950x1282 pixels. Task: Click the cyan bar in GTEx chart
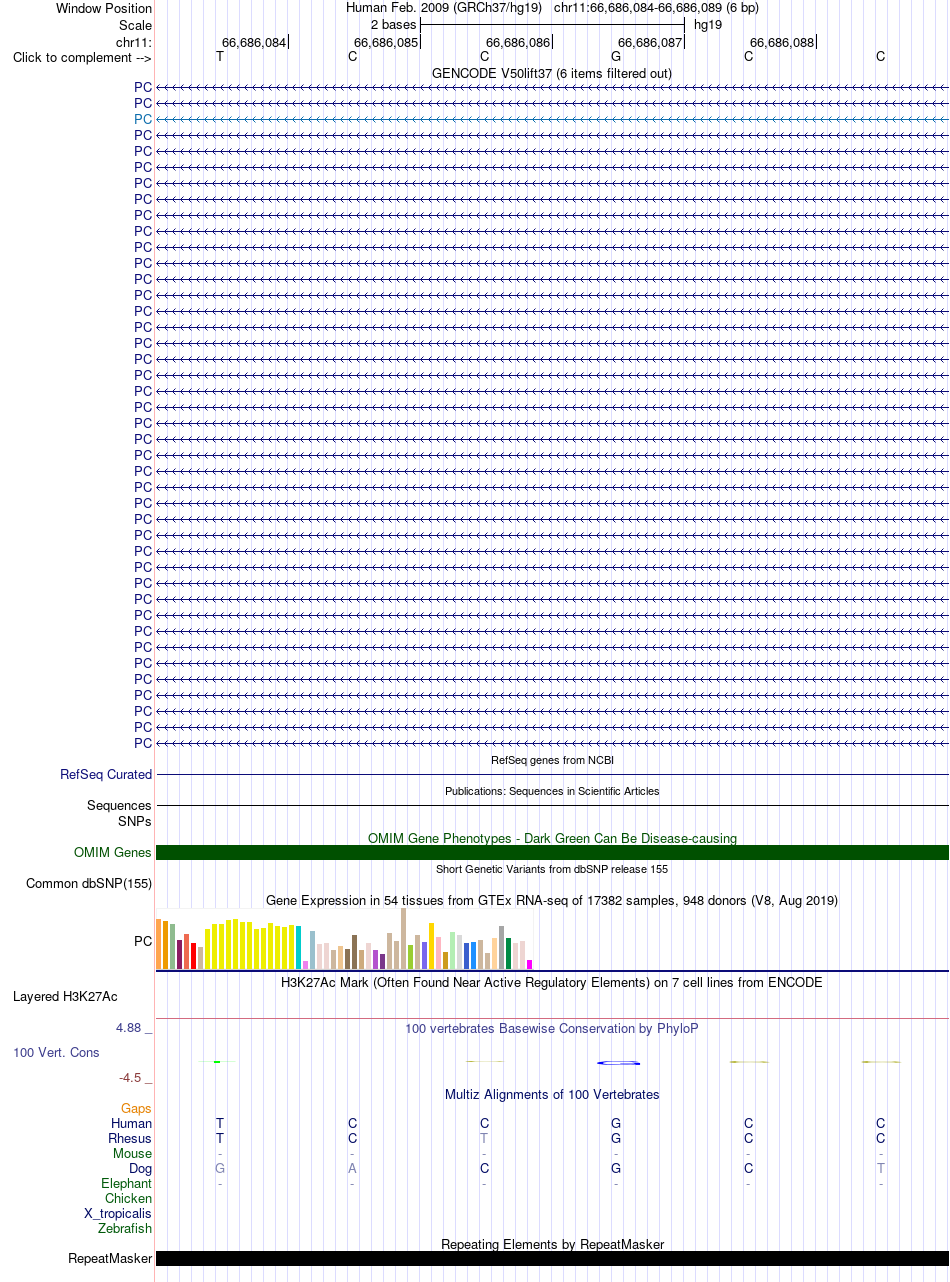click(x=298, y=948)
